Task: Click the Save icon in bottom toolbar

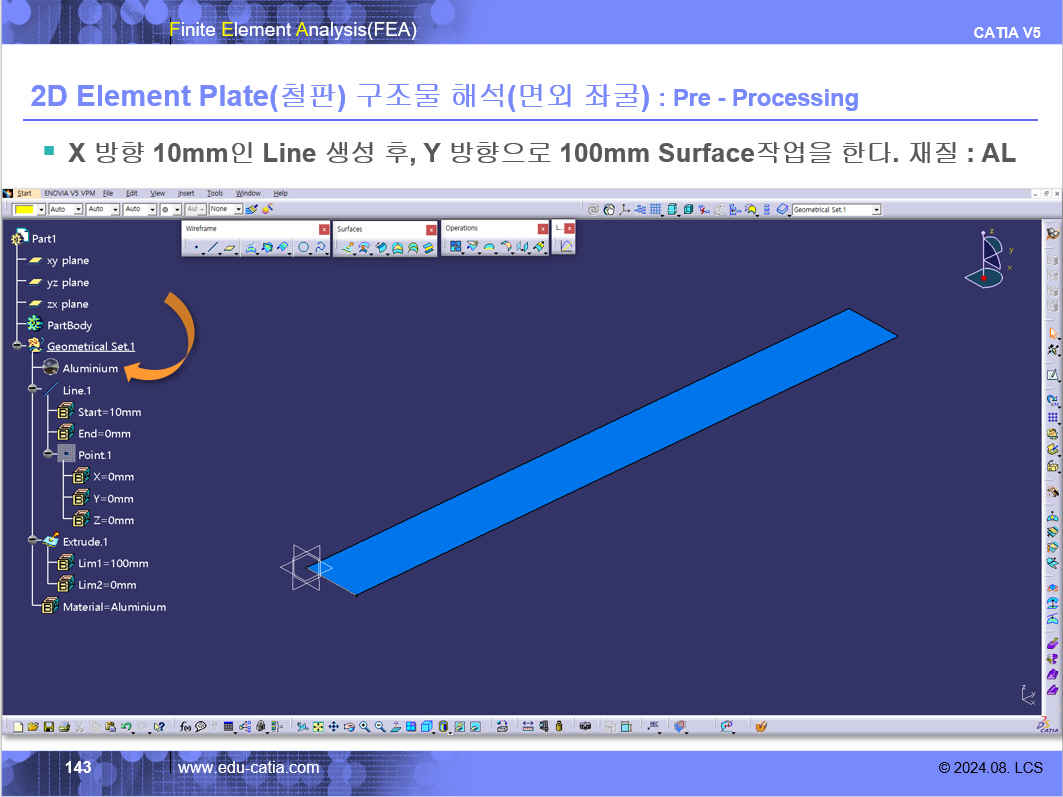Action: (x=48, y=726)
